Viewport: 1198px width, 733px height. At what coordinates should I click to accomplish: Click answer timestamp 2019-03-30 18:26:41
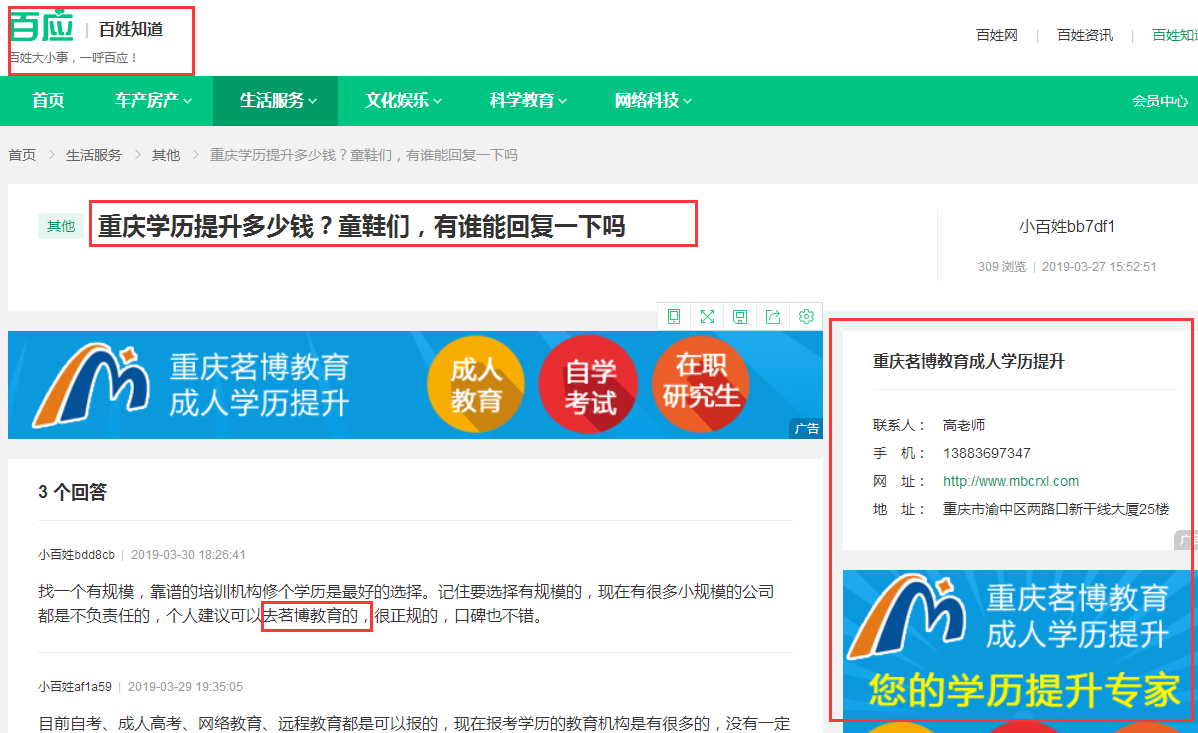tap(188, 555)
